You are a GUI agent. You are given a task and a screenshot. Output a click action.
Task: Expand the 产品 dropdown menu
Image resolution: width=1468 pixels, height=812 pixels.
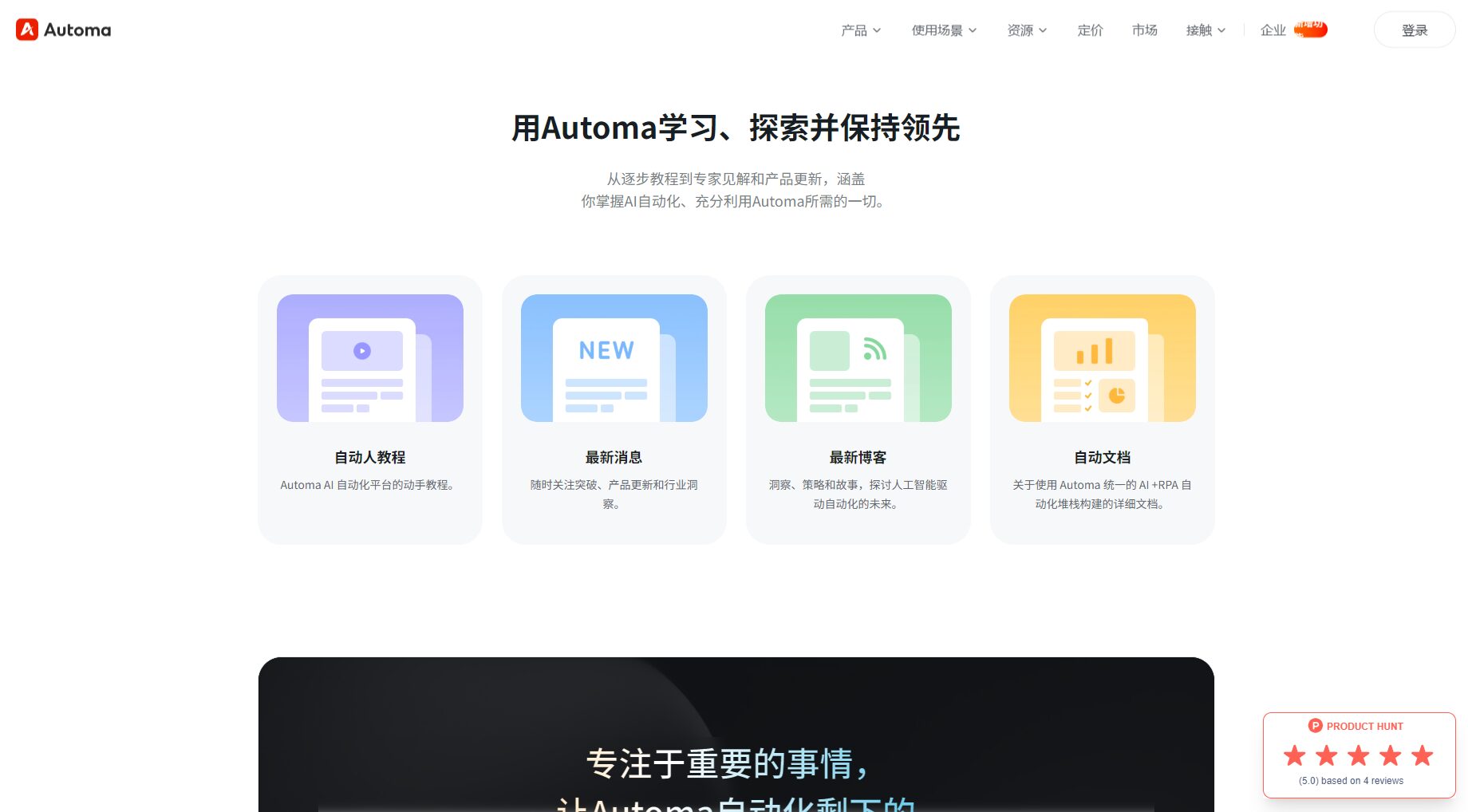point(860,30)
